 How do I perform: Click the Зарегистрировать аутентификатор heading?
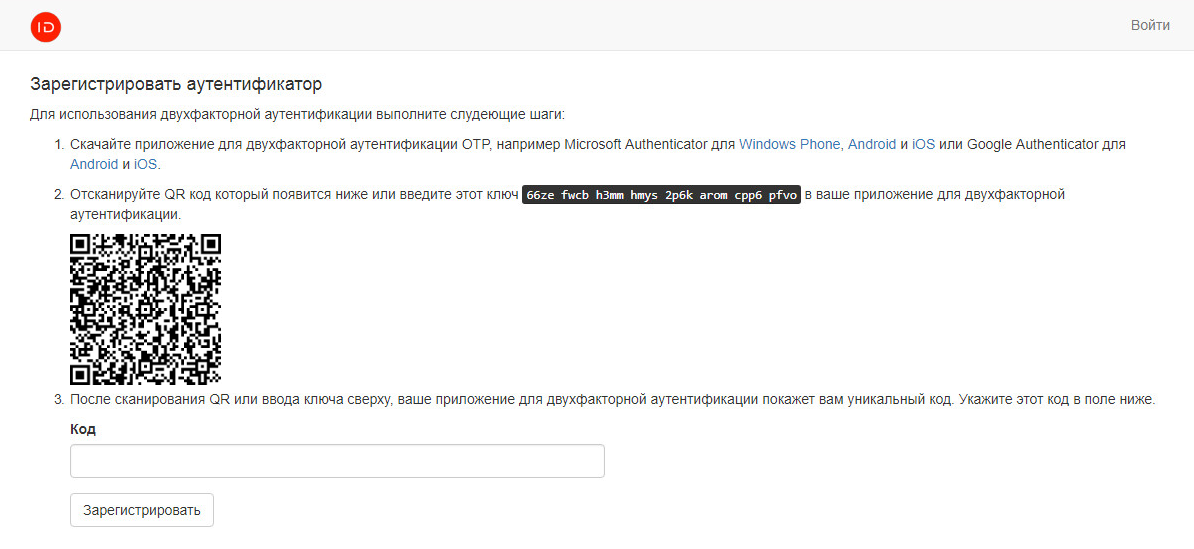click(x=175, y=84)
